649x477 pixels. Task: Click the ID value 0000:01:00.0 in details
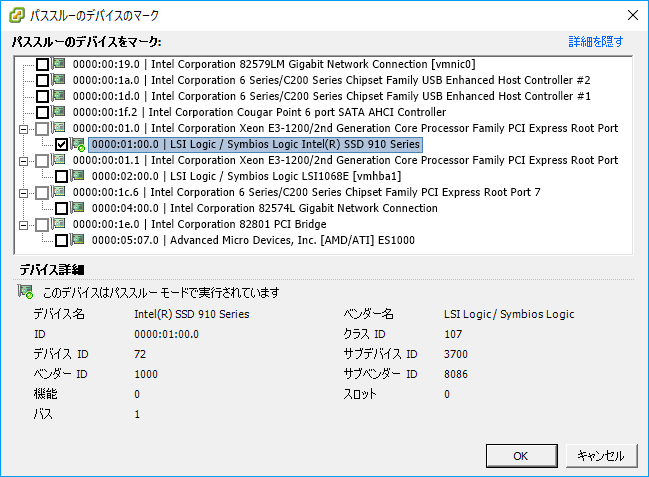pos(166,334)
